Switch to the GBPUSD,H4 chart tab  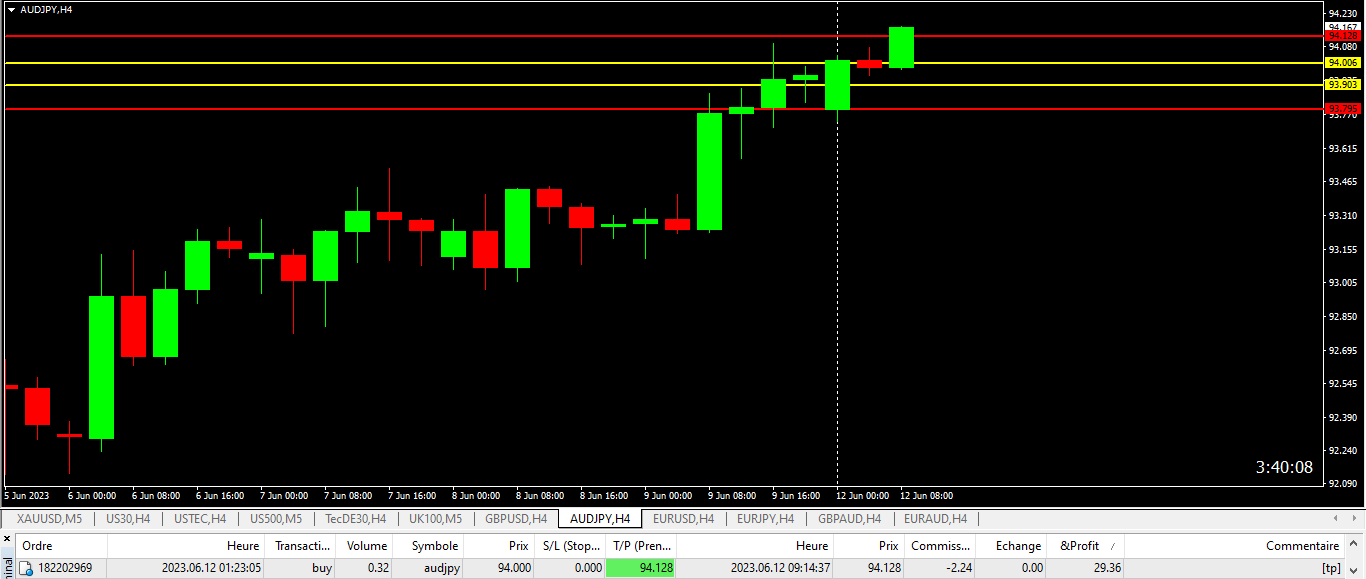tap(516, 519)
